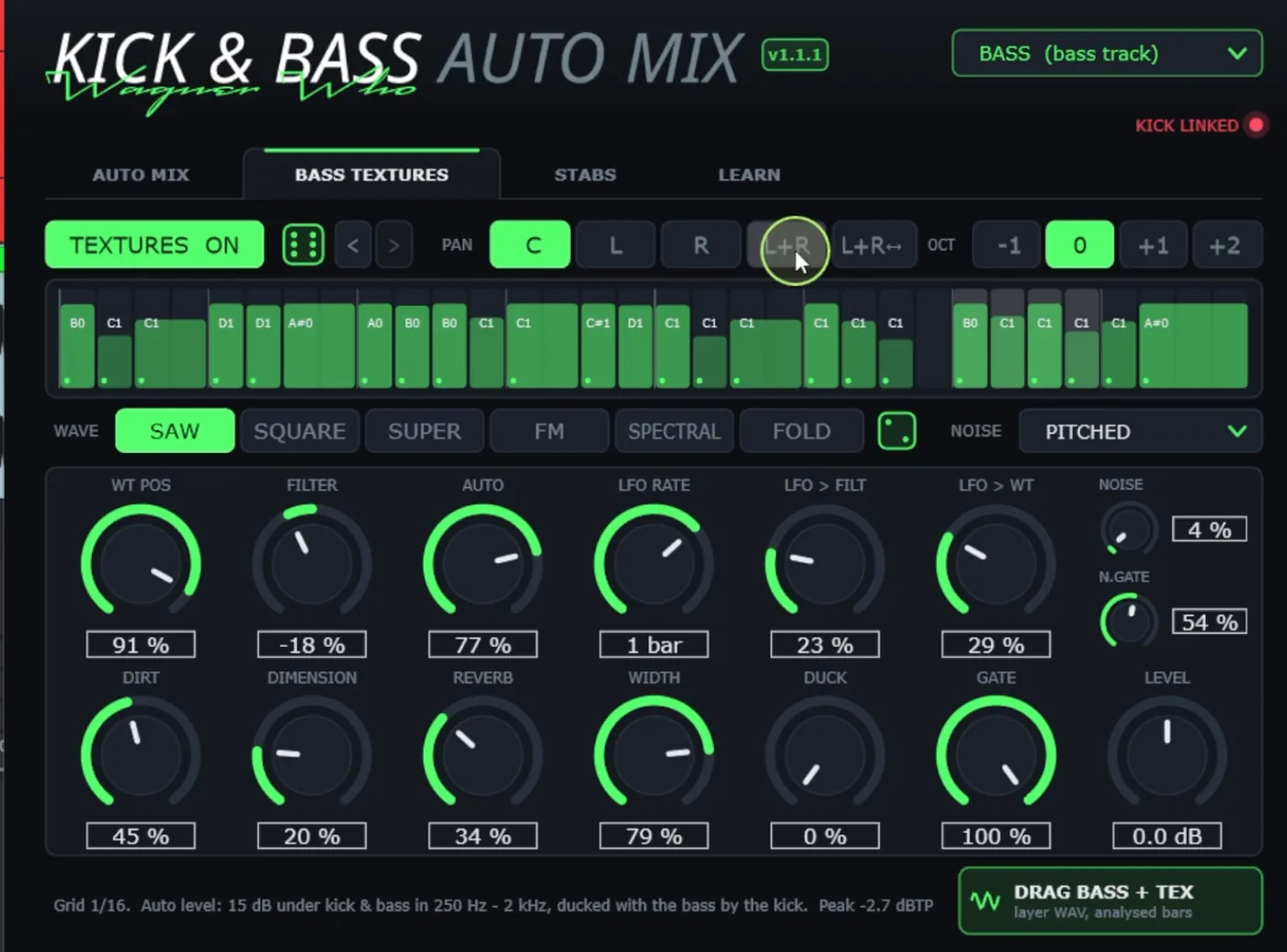Click the LFO RATE knob

click(x=654, y=561)
